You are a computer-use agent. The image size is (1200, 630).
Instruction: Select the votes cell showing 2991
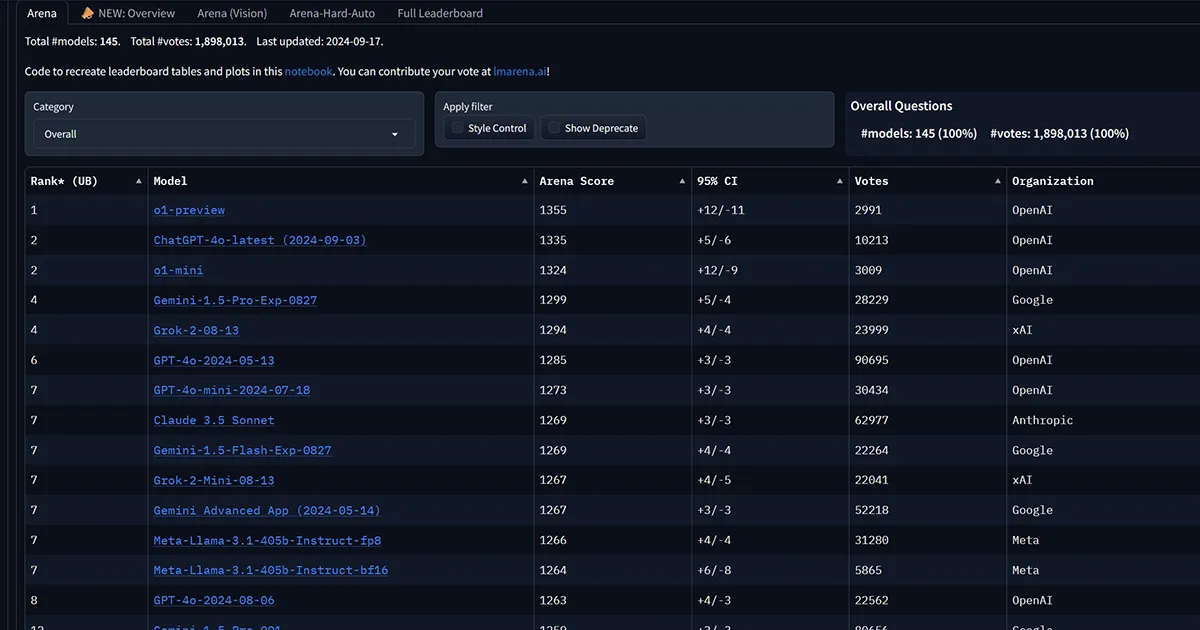pyautogui.click(x=928, y=210)
